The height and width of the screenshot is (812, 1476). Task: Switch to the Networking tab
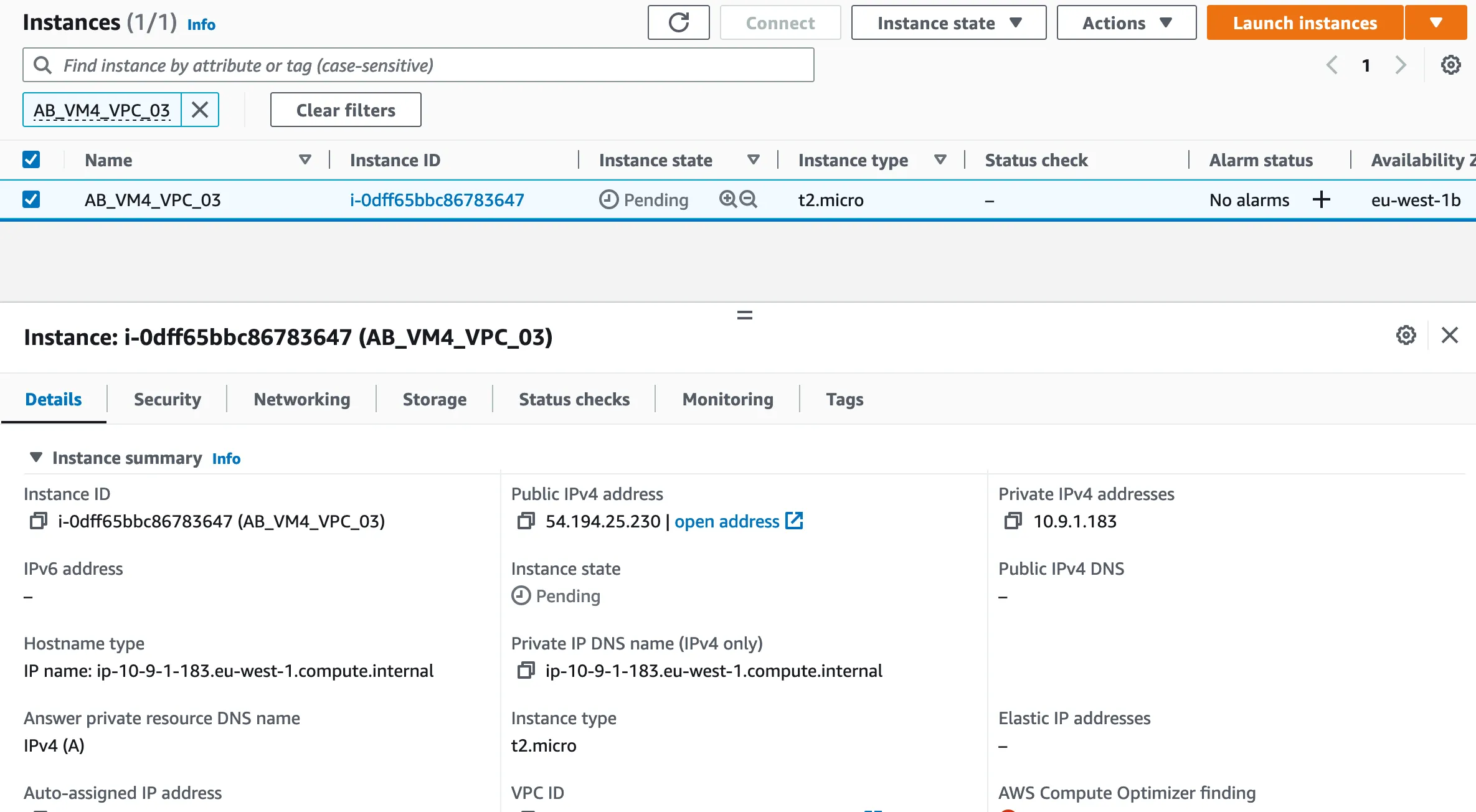(x=301, y=399)
